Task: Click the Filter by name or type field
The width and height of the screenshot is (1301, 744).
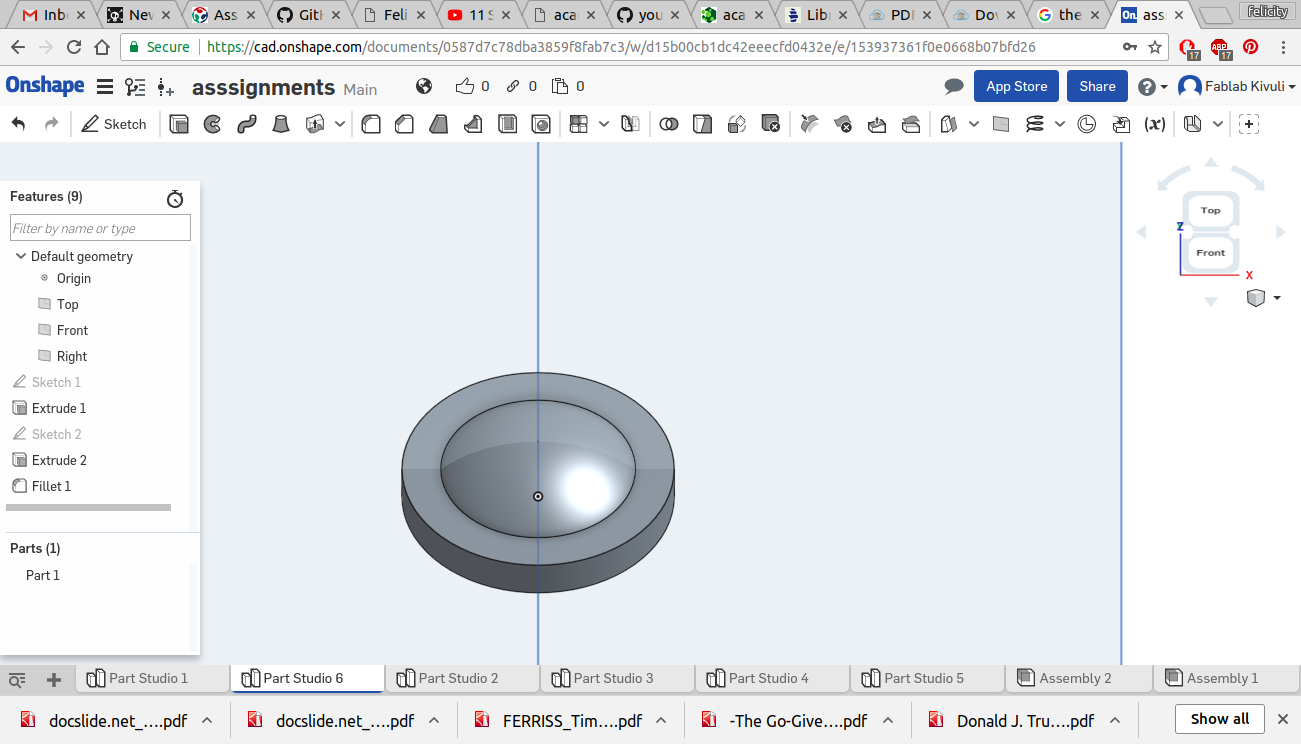Action: (100, 228)
